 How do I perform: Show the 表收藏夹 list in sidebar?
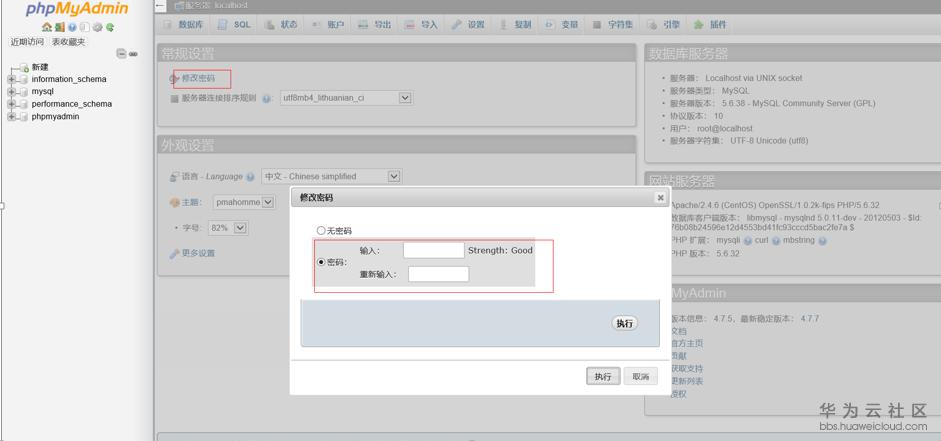point(68,42)
